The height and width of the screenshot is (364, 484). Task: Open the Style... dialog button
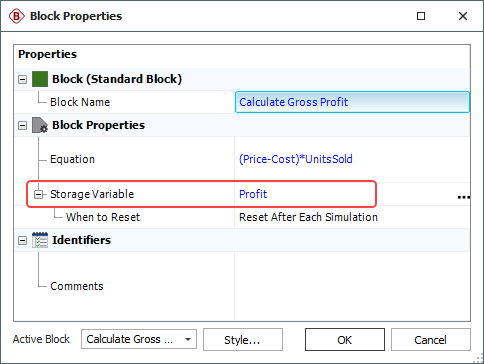(243, 340)
